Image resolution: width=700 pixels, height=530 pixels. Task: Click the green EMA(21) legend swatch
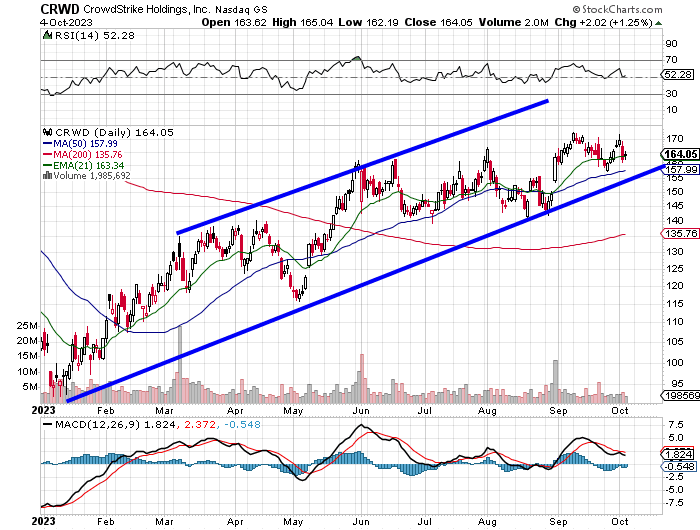point(46,164)
